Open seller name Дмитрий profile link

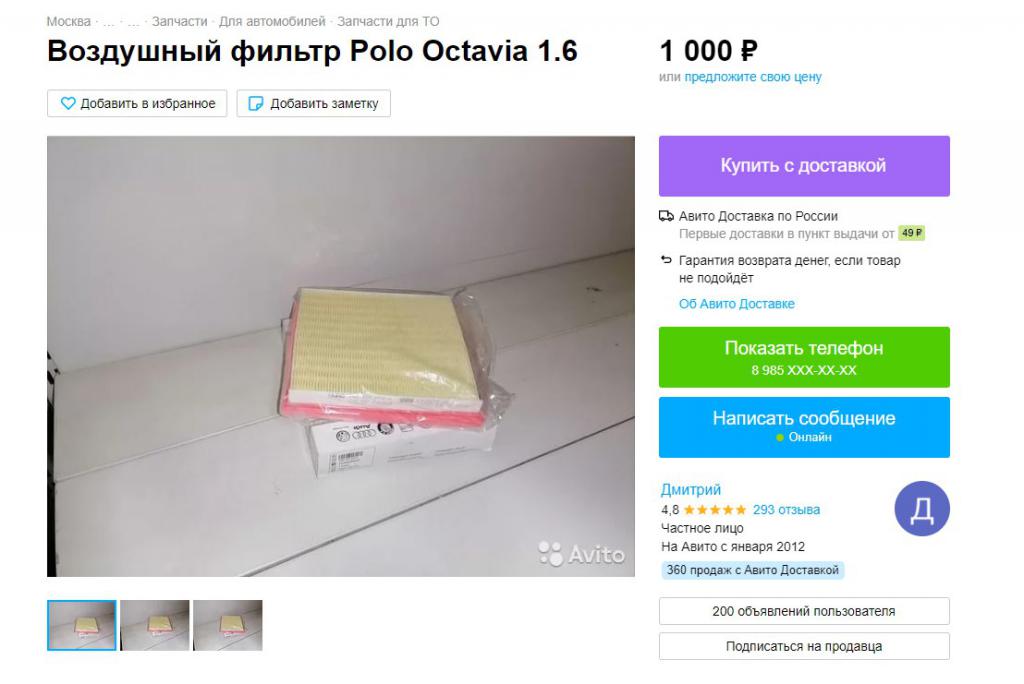pos(690,489)
